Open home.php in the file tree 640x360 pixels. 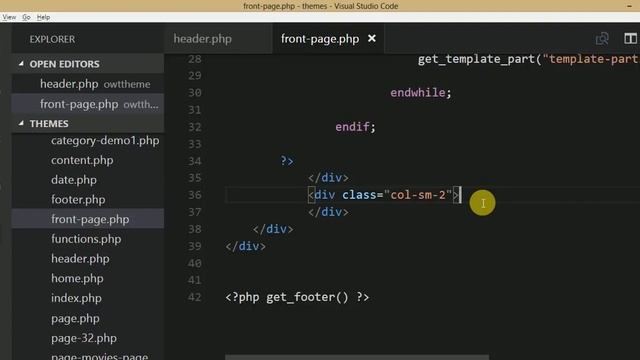pyautogui.click(x=77, y=278)
